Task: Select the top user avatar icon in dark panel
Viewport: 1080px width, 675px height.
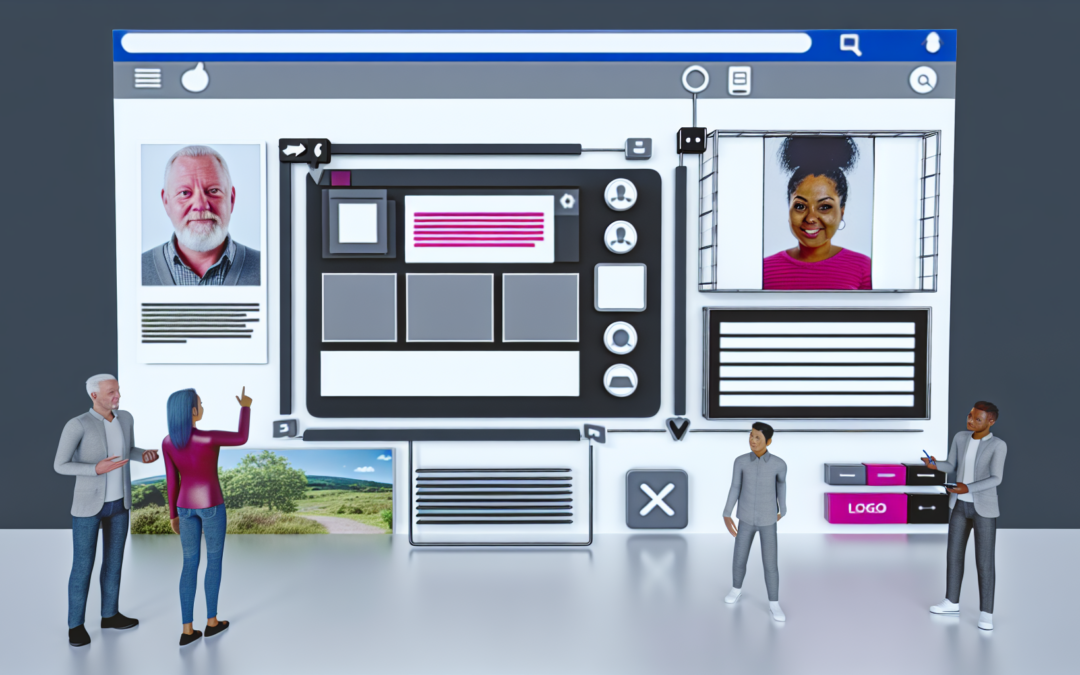Action: point(621,194)
